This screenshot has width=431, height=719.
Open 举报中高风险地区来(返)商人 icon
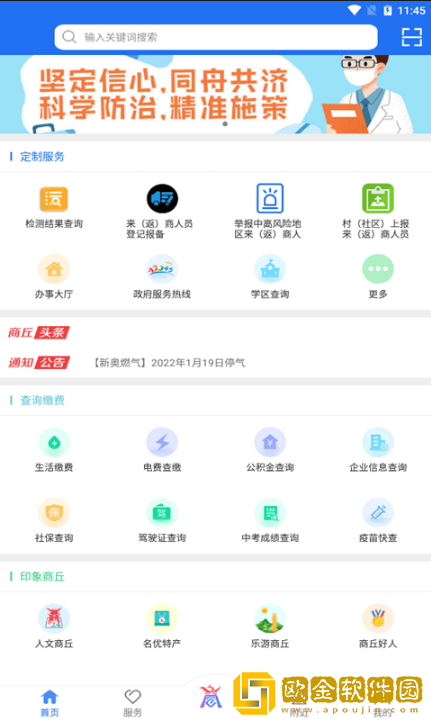(270, 198)
